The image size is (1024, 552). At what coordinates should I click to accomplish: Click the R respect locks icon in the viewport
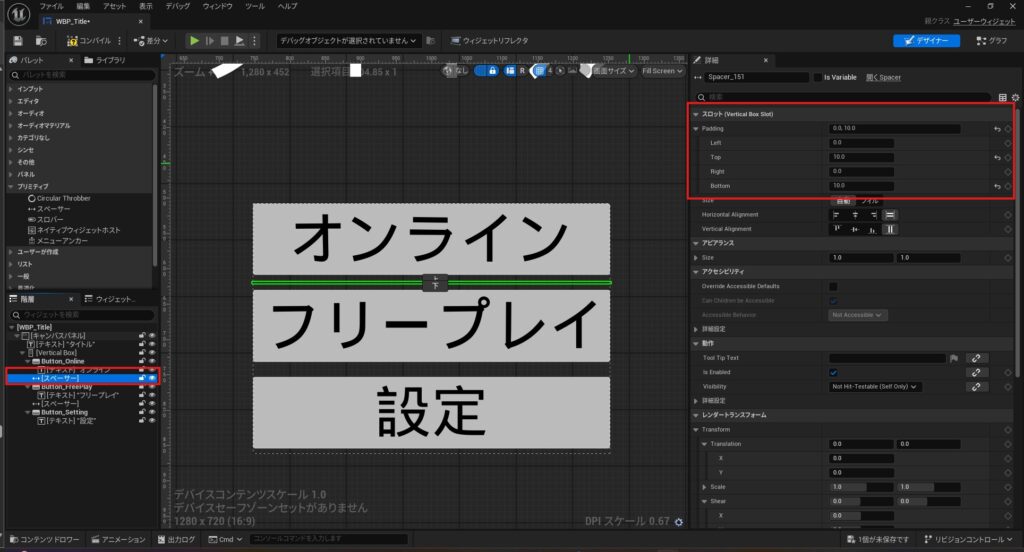[x=522, y=71]
